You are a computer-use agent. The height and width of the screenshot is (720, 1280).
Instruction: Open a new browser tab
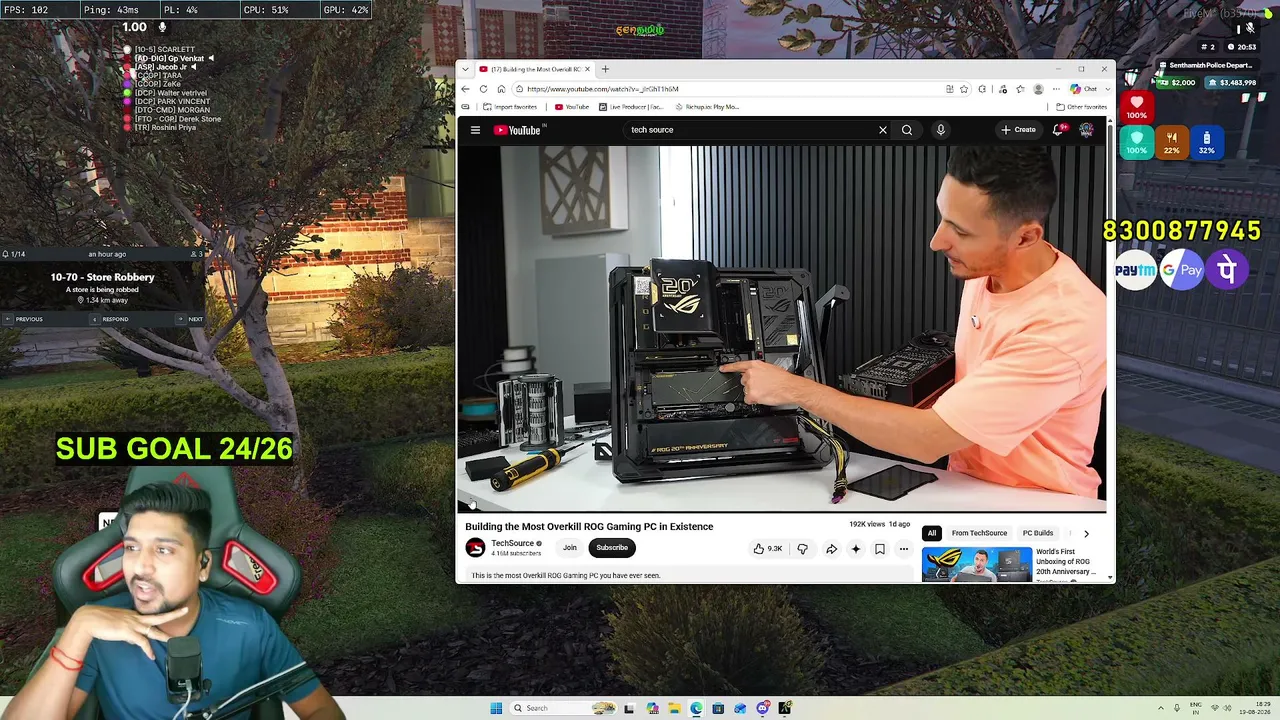coord(605,69)
